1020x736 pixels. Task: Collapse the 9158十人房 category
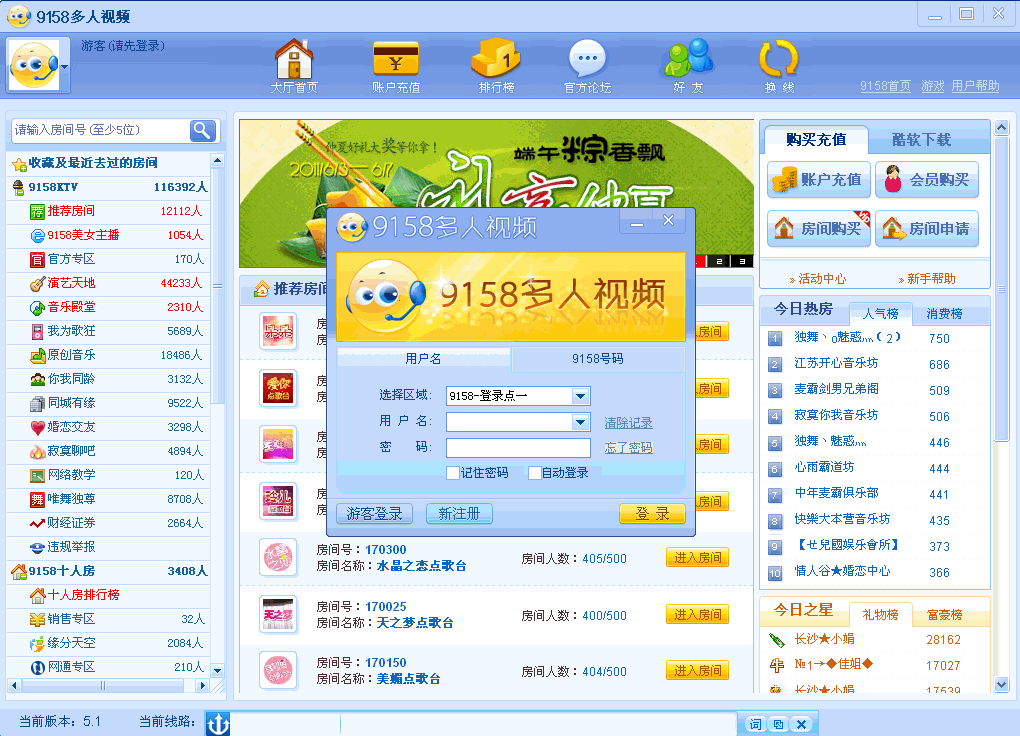tap(18, 571)
